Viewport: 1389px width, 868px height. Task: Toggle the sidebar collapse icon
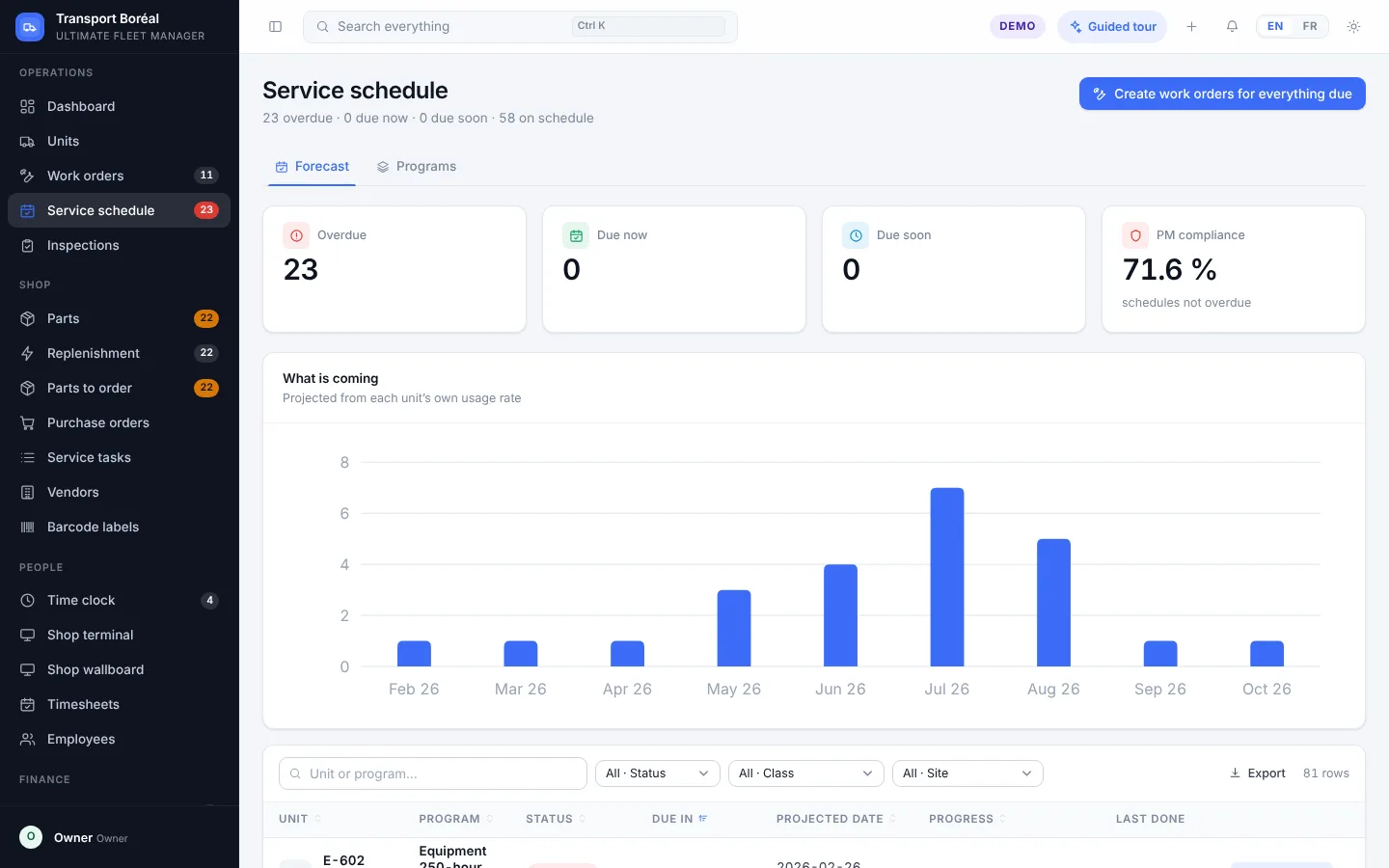[275, 27]
